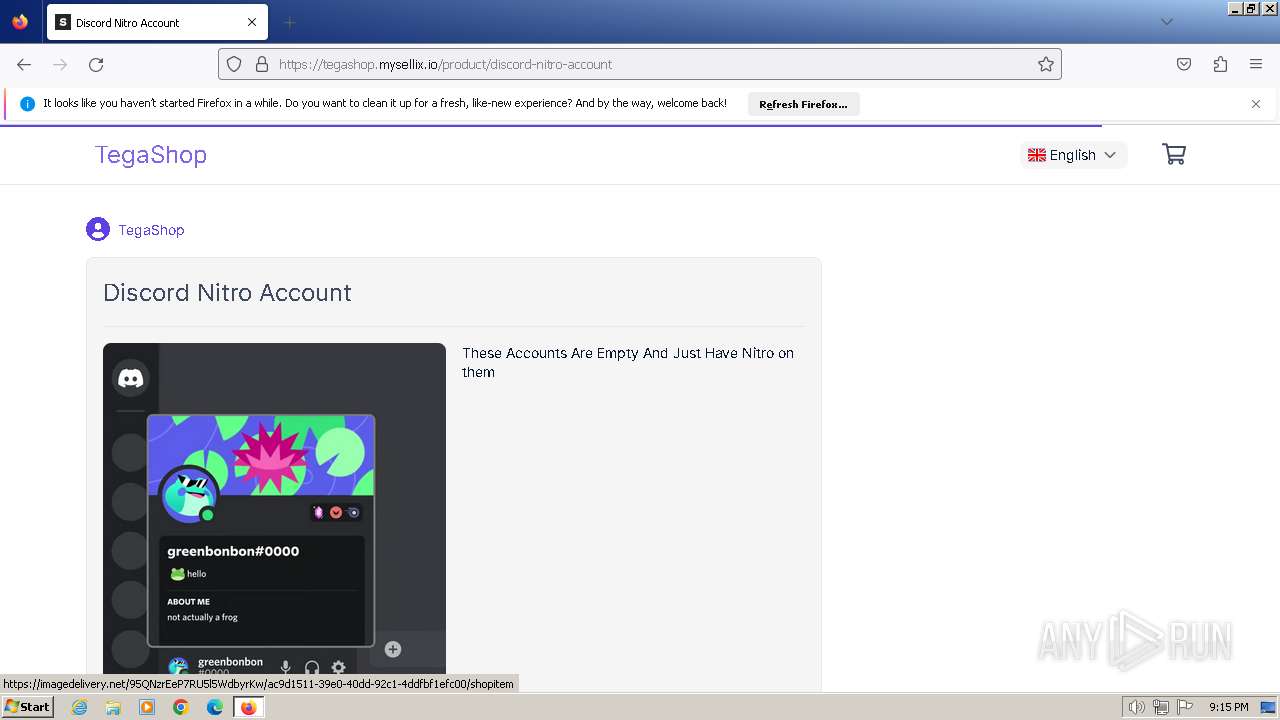Open the Firefox extensions menu
This screenshot has width=1280, height=720.
(1220, 64)
